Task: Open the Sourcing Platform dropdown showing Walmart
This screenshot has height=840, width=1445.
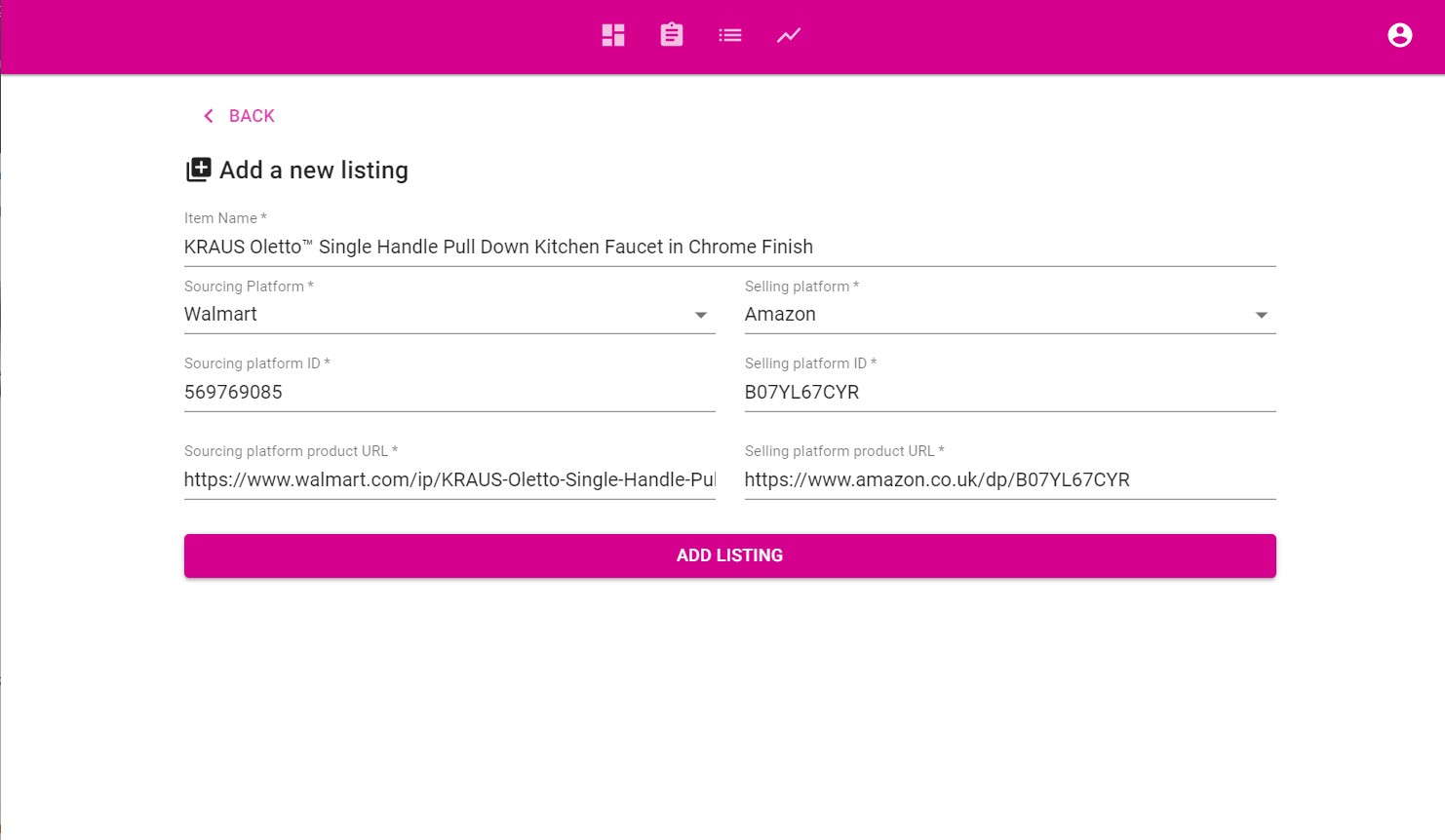Action: [x=449, y=315]
